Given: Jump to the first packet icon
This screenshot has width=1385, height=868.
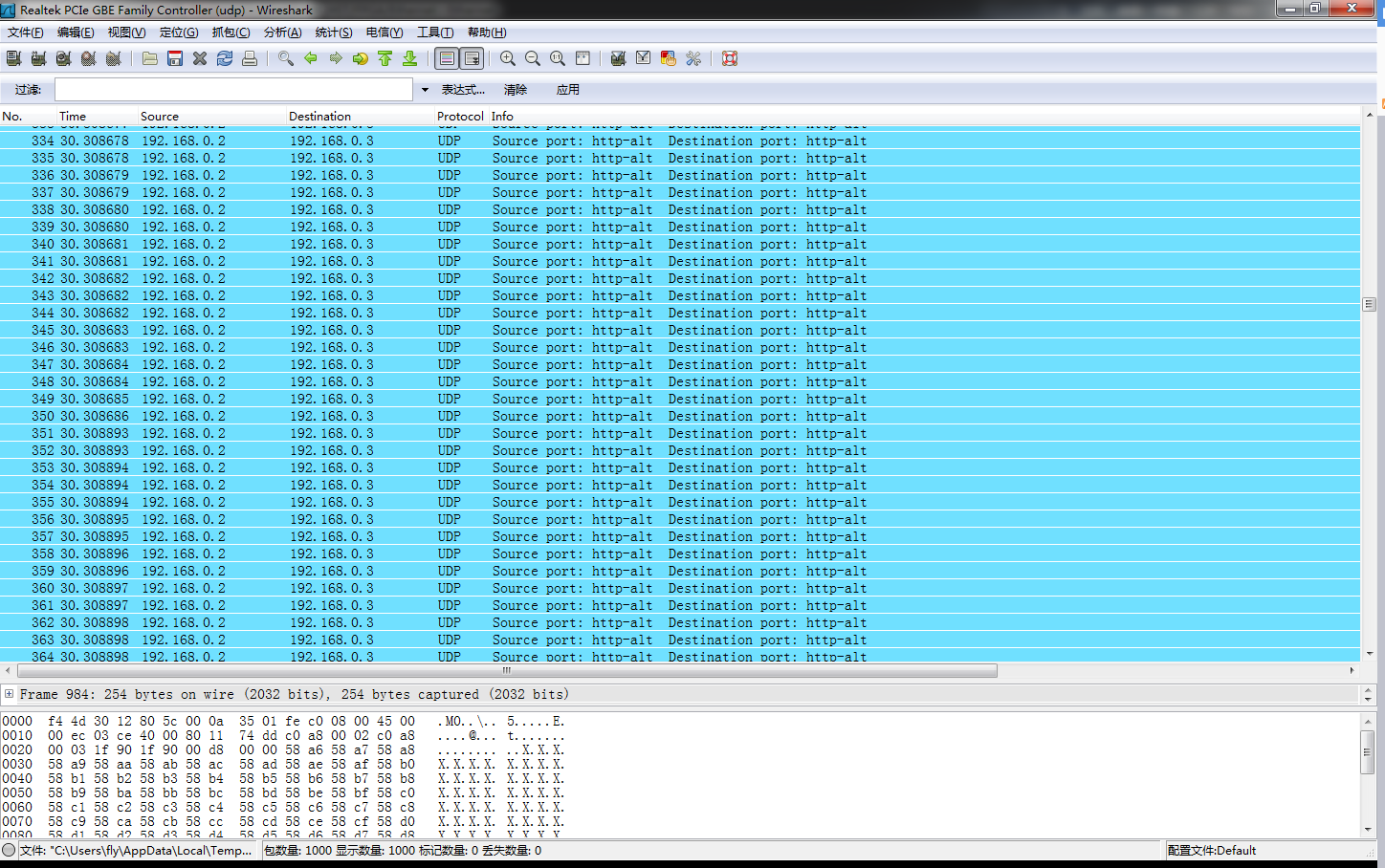Looking at the screenshot, I should coord(385,58).
